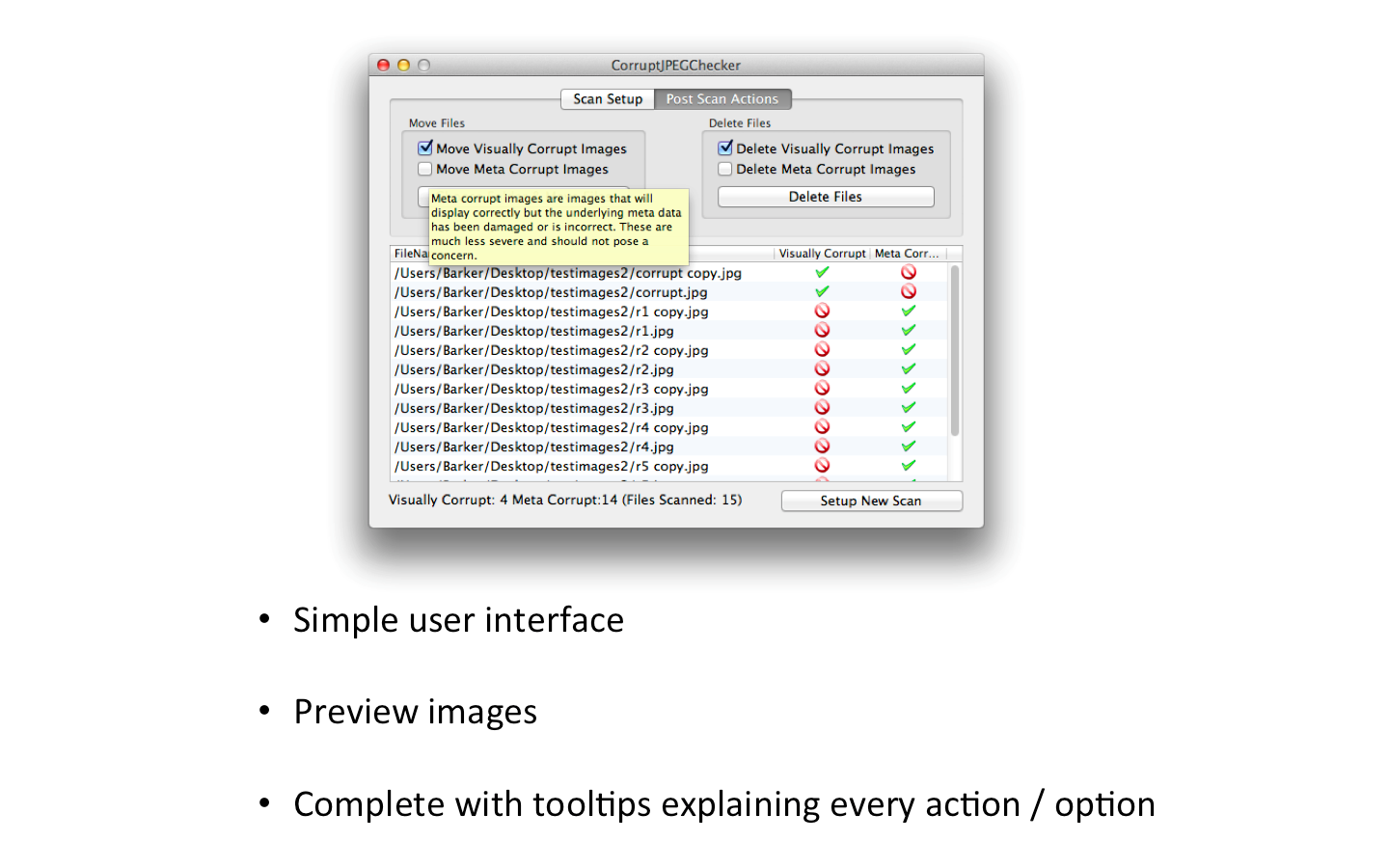Enable Move Meta Corrupt Images
Screen dimensions: 1389x868
[424, 168]
